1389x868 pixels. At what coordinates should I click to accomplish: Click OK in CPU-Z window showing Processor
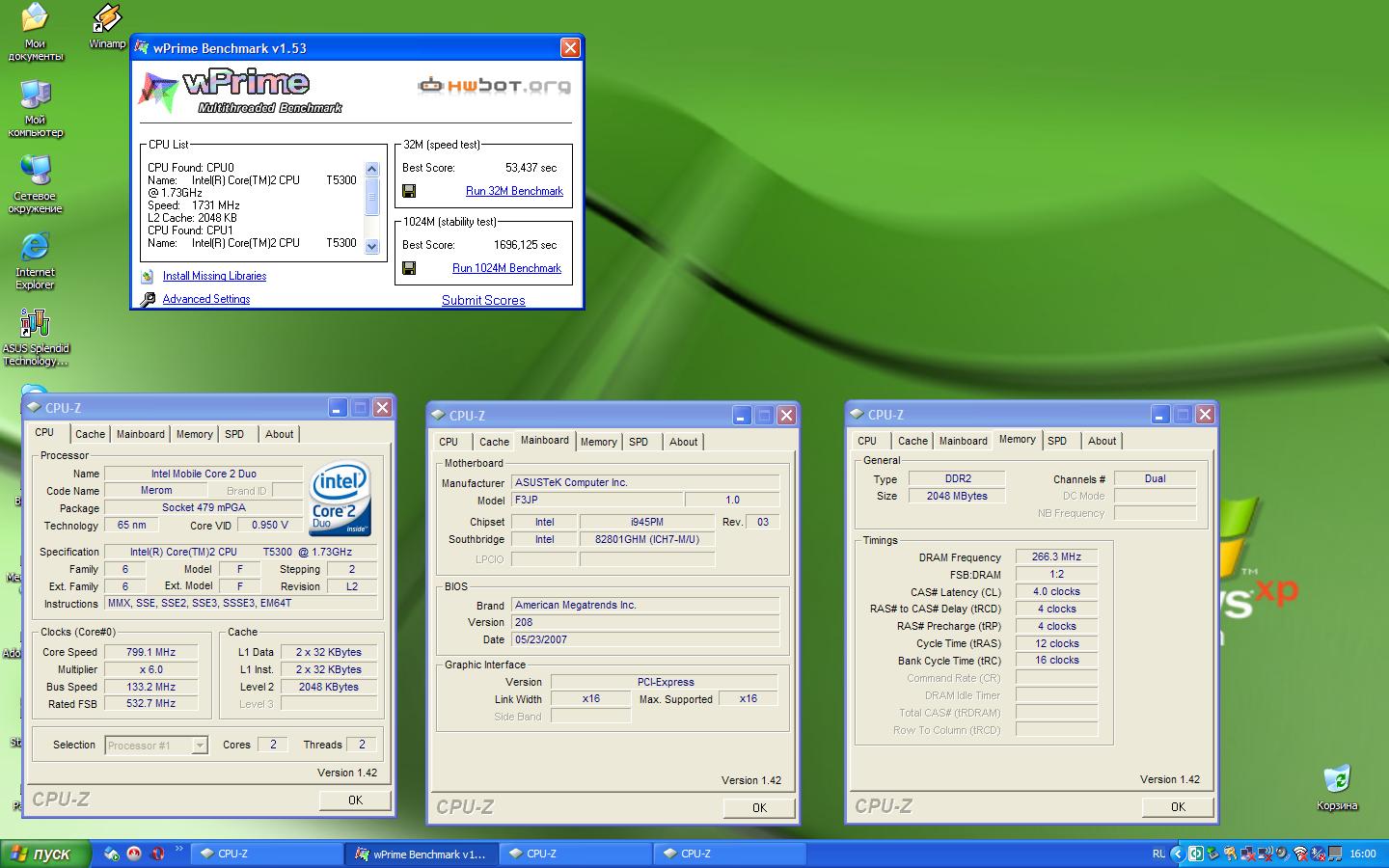pos(355,800)
